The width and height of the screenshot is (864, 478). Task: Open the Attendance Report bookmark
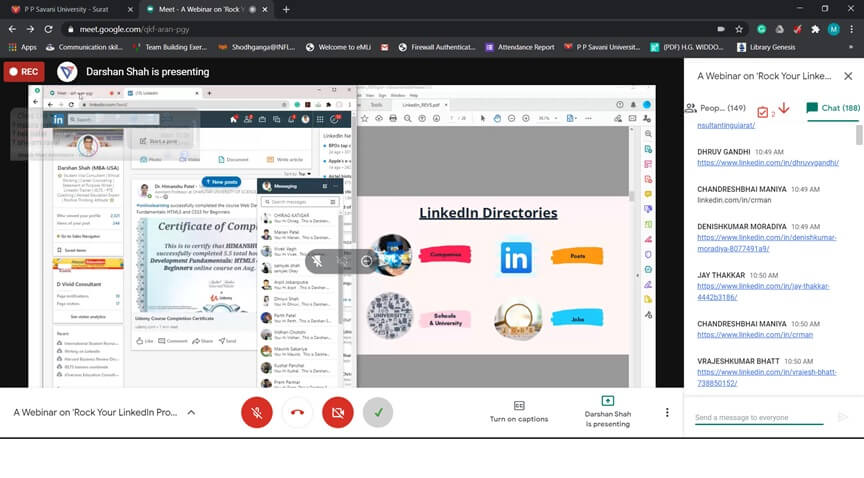pyautogui.click(x=520, y=47)
